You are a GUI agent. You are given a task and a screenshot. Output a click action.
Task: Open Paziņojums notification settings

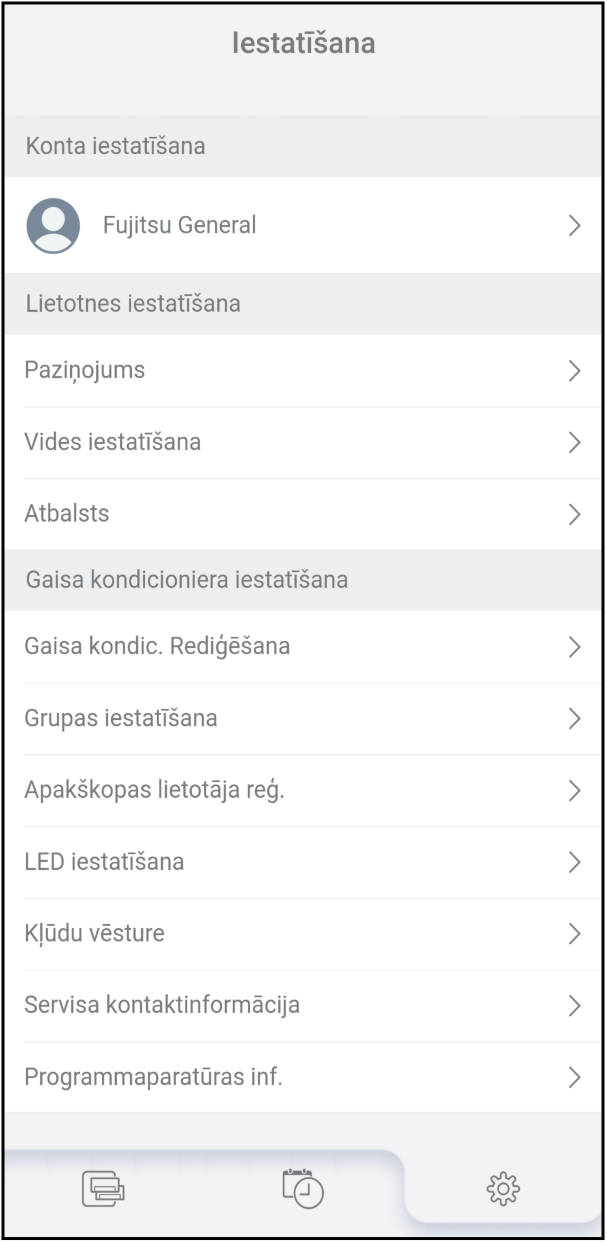pos(85,370)
